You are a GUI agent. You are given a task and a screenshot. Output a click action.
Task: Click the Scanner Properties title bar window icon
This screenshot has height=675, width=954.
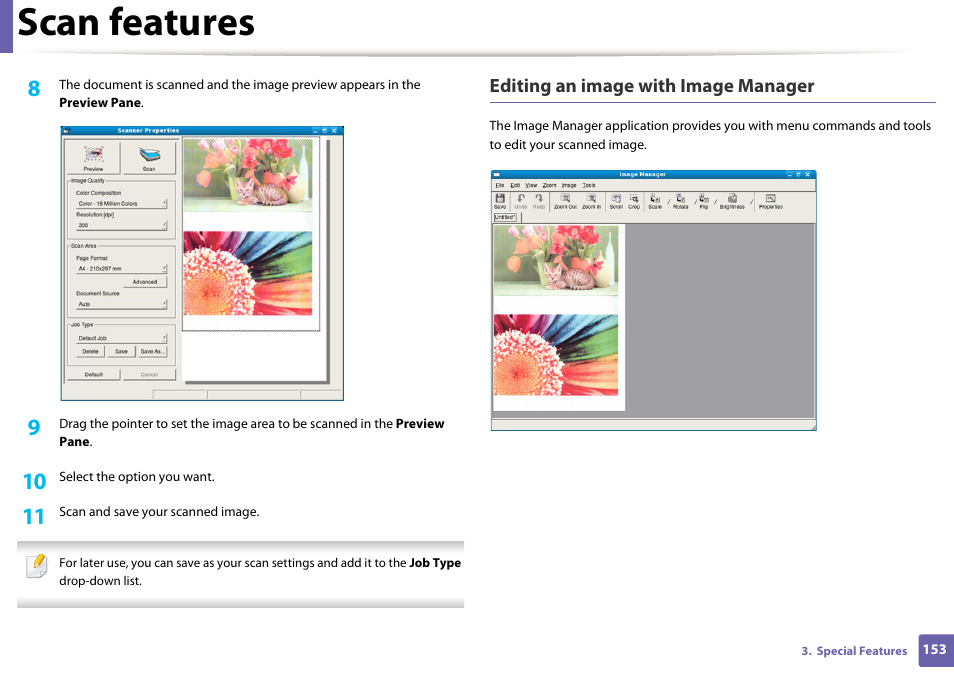pyautogui.click(x=68, y=130)
